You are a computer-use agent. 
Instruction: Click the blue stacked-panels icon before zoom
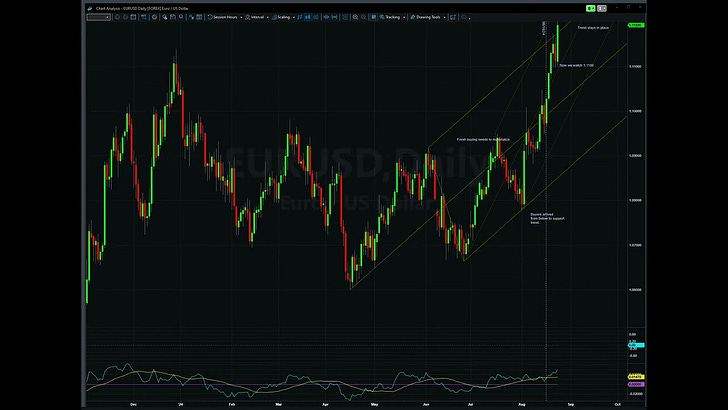(345, 17)
